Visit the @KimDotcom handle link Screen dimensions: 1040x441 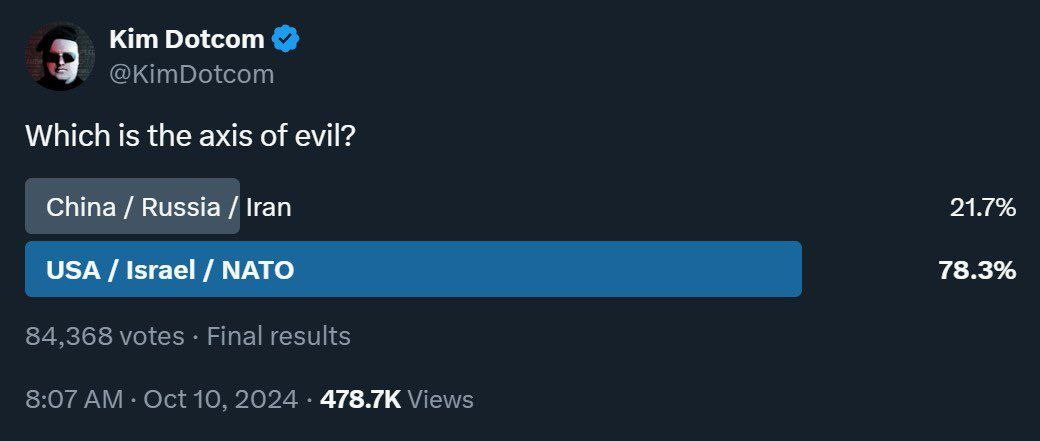coord(191,74)
